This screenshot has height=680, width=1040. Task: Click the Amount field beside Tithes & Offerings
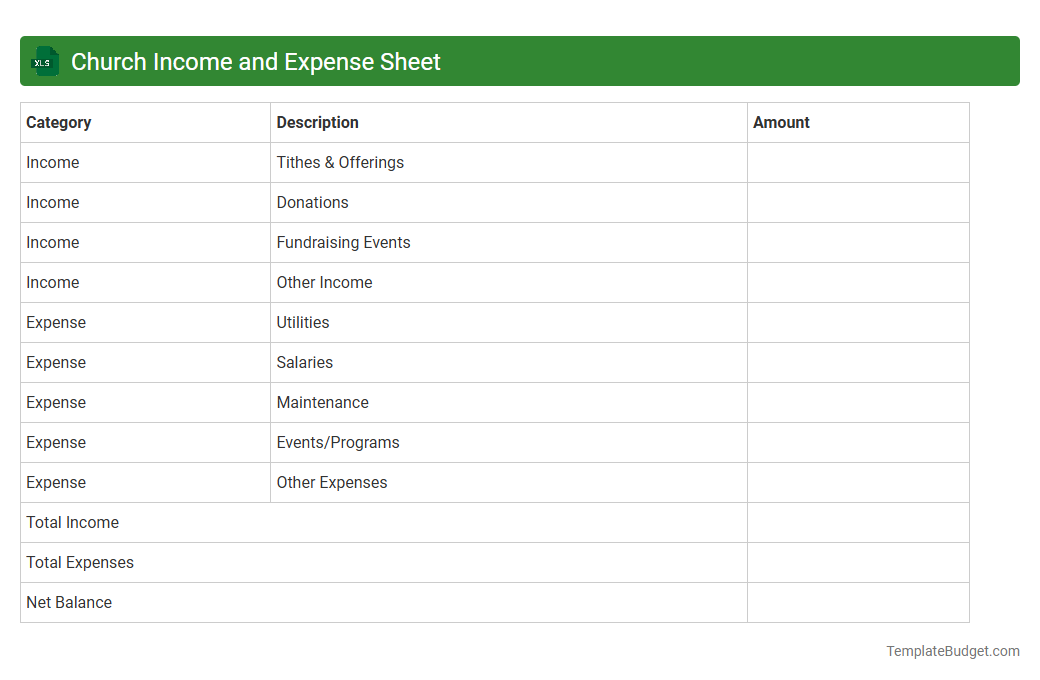(857, 162)
